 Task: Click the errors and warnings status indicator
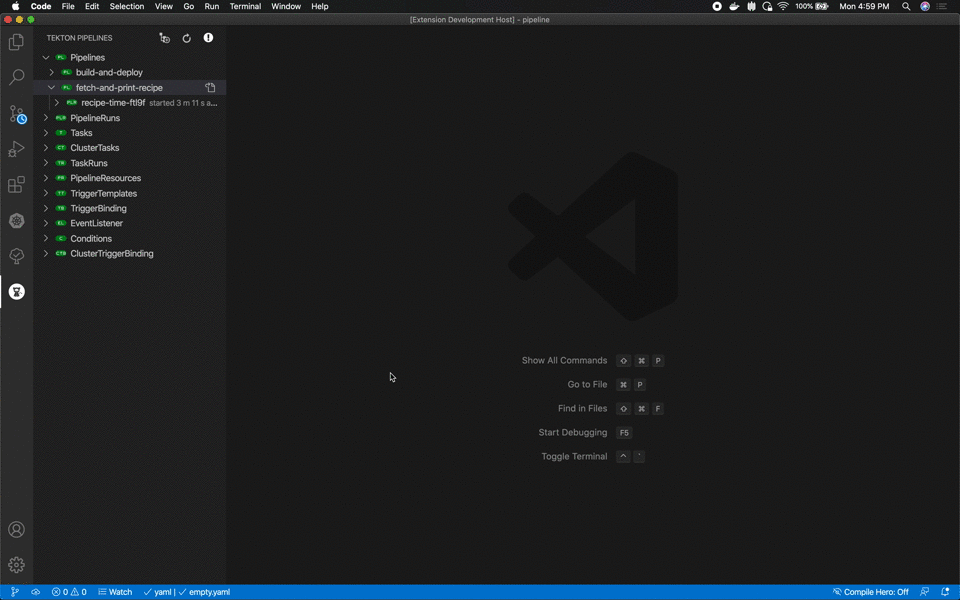tap(69, 592)
